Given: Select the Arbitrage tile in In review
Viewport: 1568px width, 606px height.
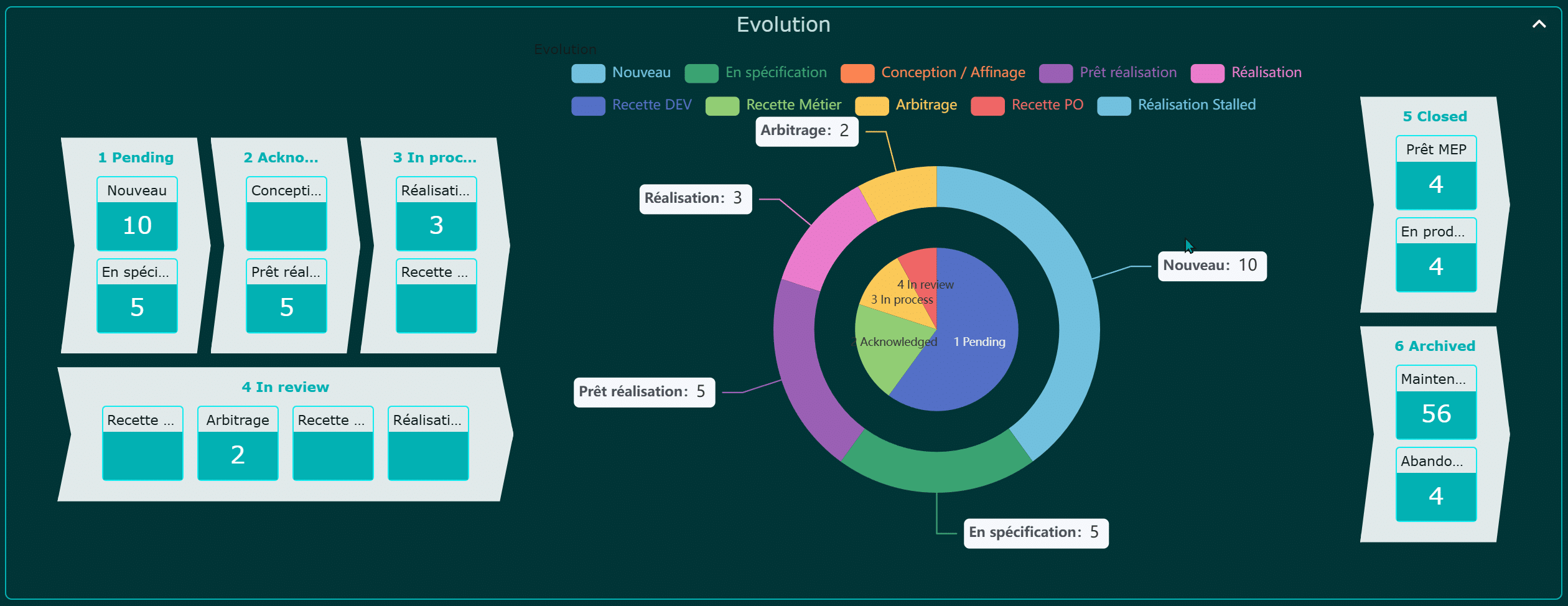Looking at the screenshot, I should [238, 443].
